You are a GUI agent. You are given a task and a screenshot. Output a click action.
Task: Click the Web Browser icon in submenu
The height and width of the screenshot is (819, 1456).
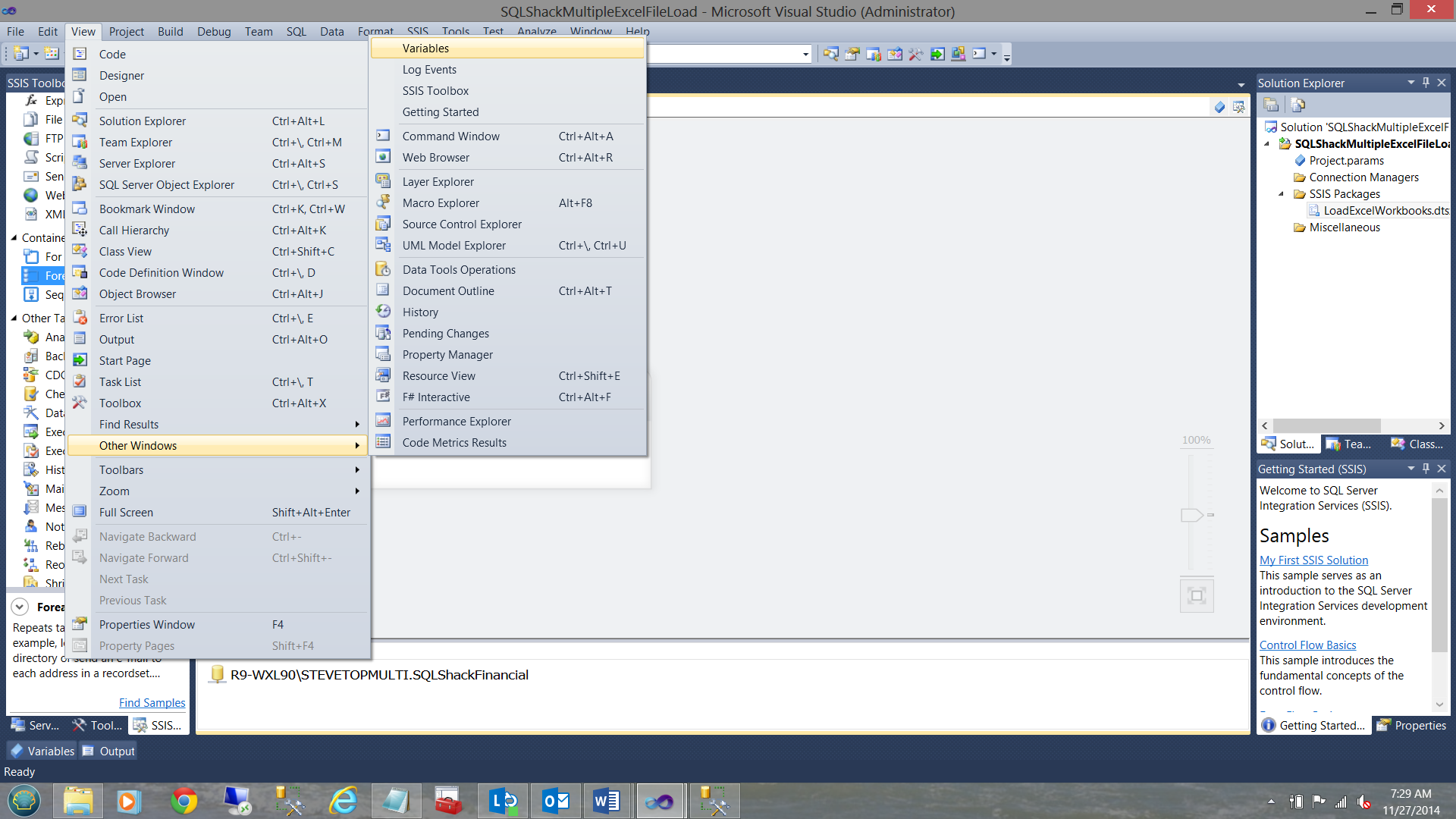tap(384, 157)
